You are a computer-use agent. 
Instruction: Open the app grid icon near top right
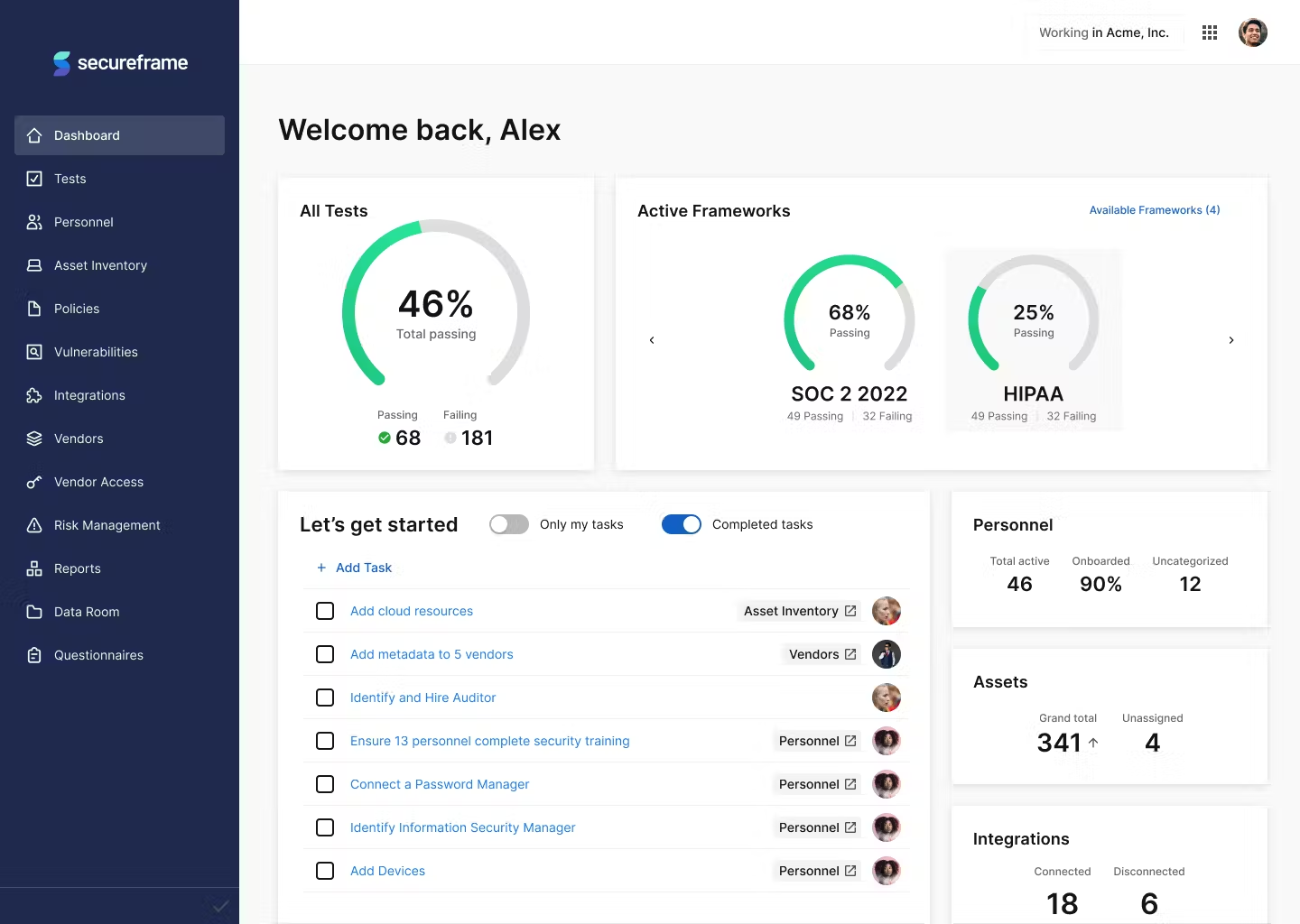(1210, 32)
